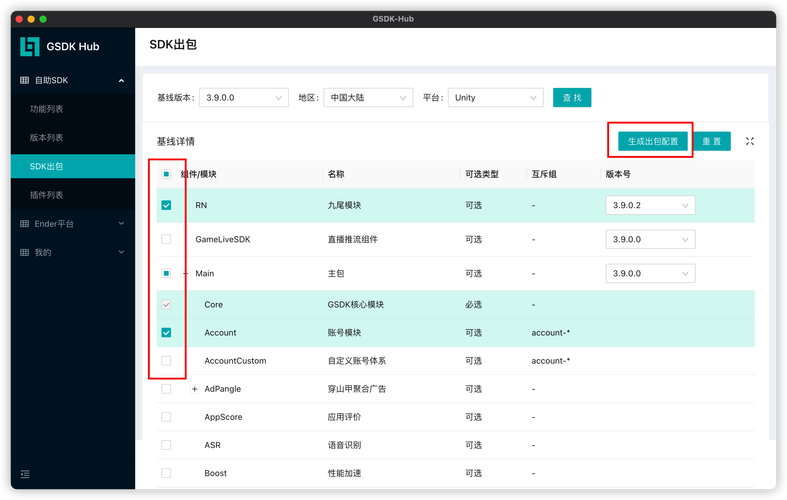Open 功能列表 in the sidebar
This screenshot has height=500, width=787.
coord(46,108)
